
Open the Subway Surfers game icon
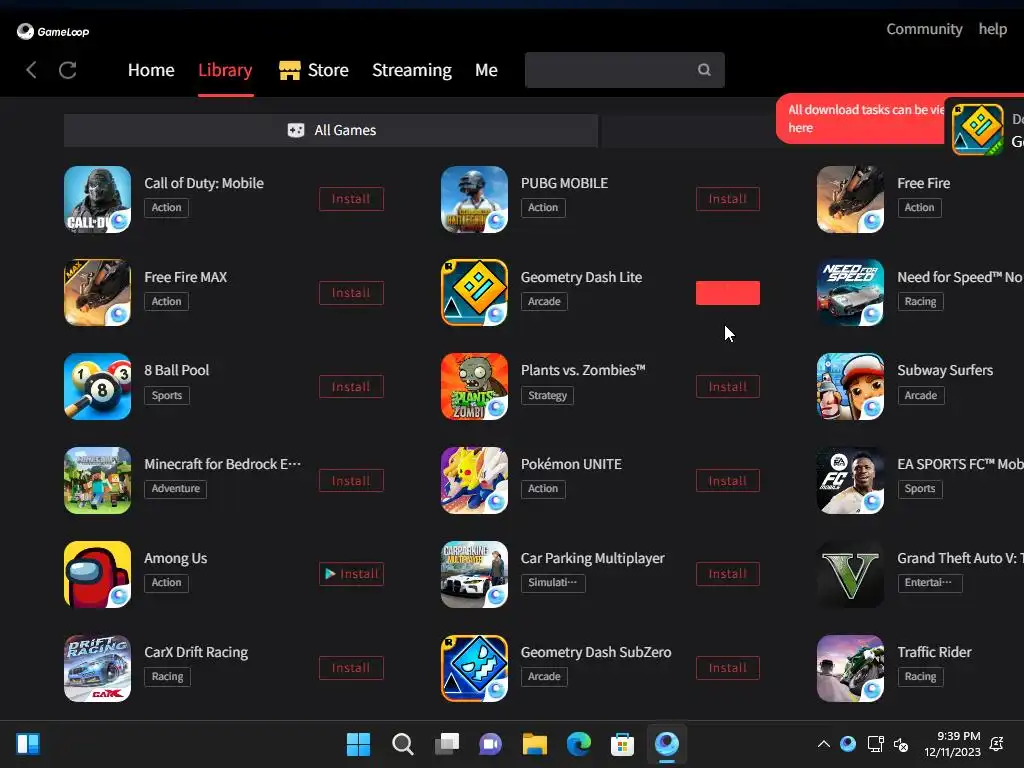click(x=850, y=387)
